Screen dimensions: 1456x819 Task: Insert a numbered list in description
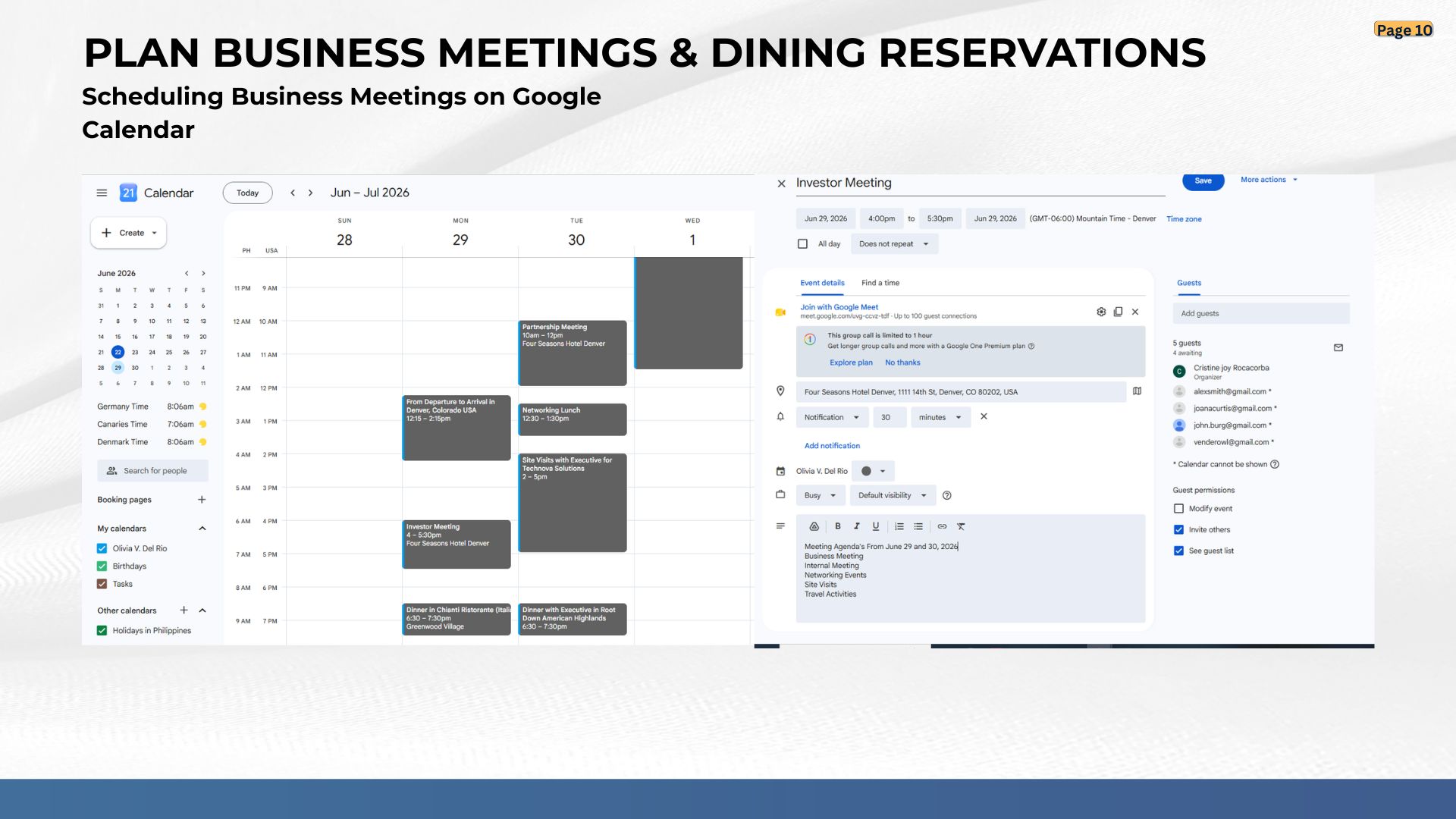899,526
